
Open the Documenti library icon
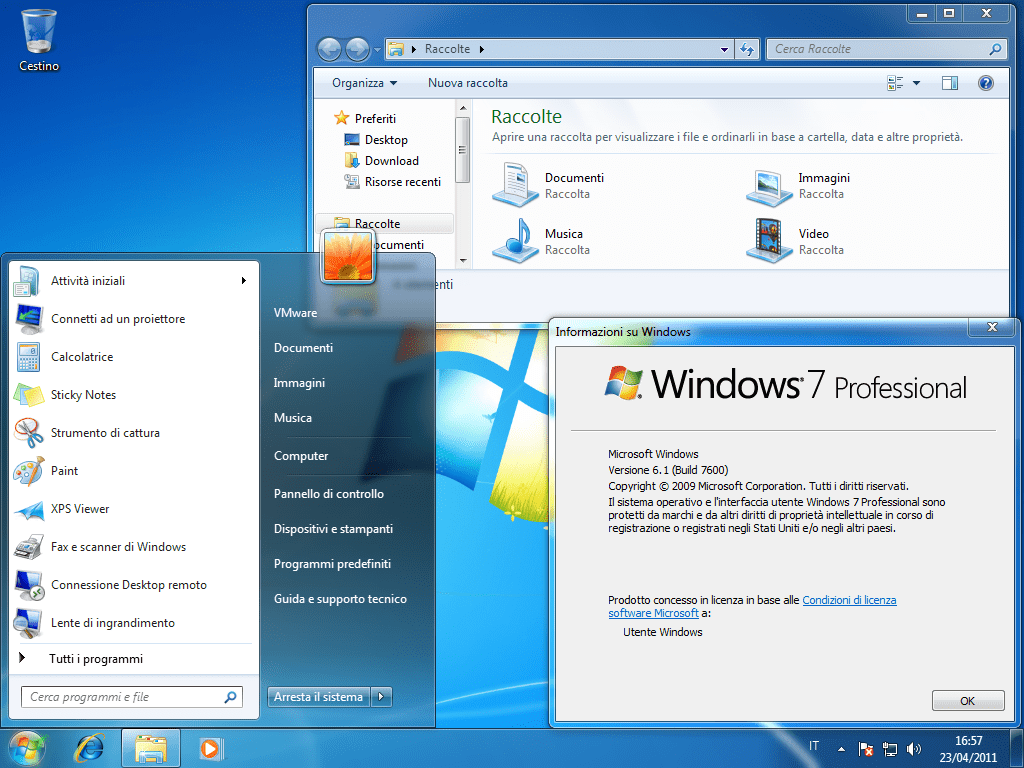click(x=516, y=185)
